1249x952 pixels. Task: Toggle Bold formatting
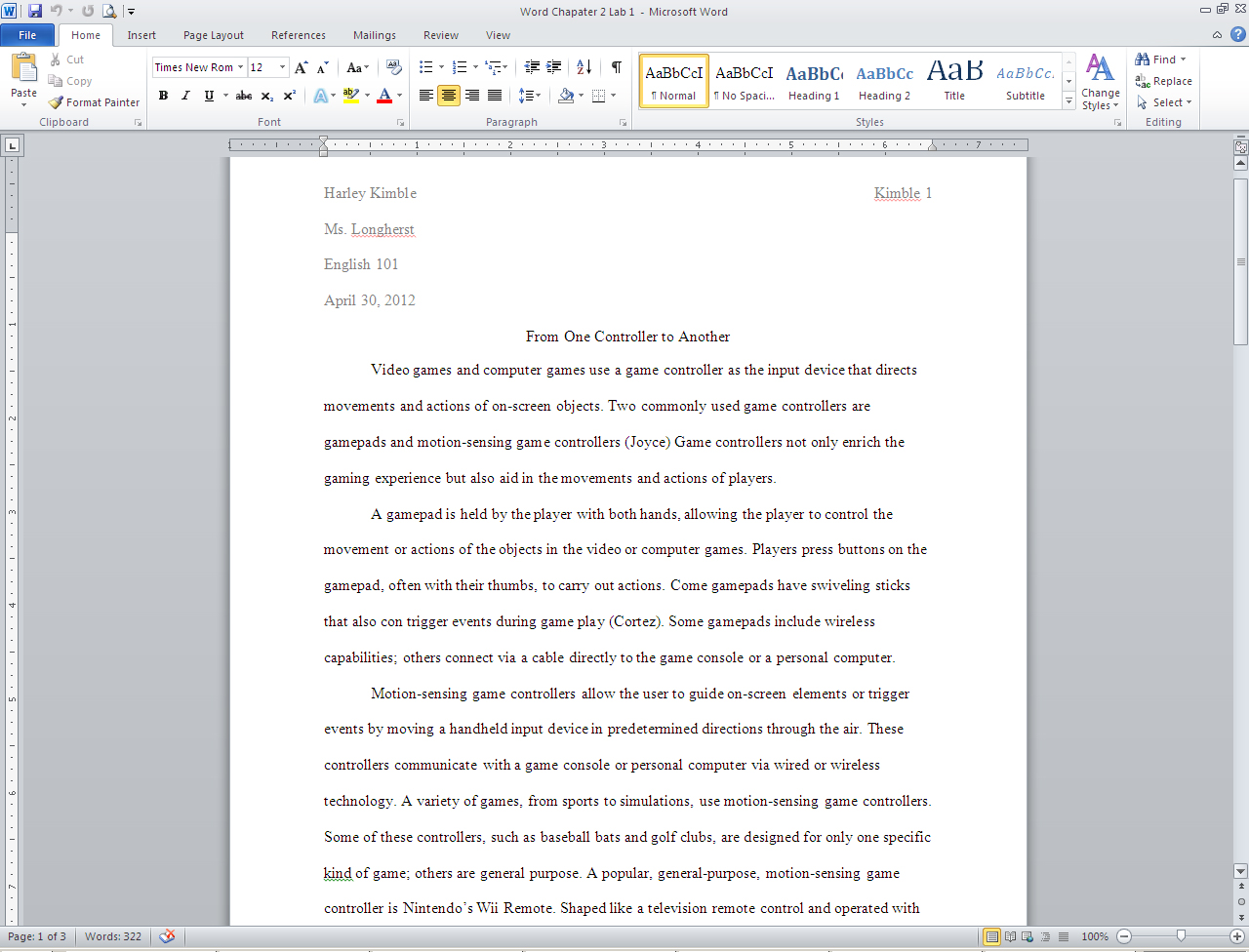(x=163, y=96)
